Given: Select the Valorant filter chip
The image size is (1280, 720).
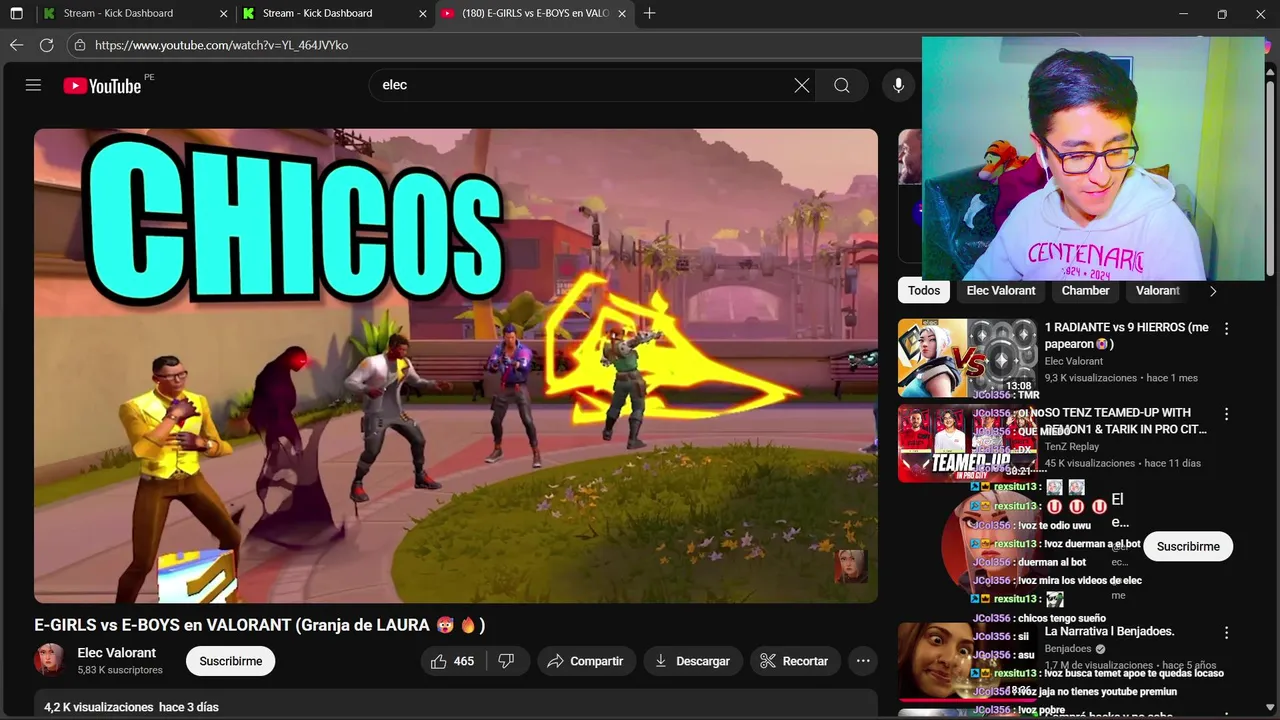Looking at the screenshot, I should (1157, 291).
